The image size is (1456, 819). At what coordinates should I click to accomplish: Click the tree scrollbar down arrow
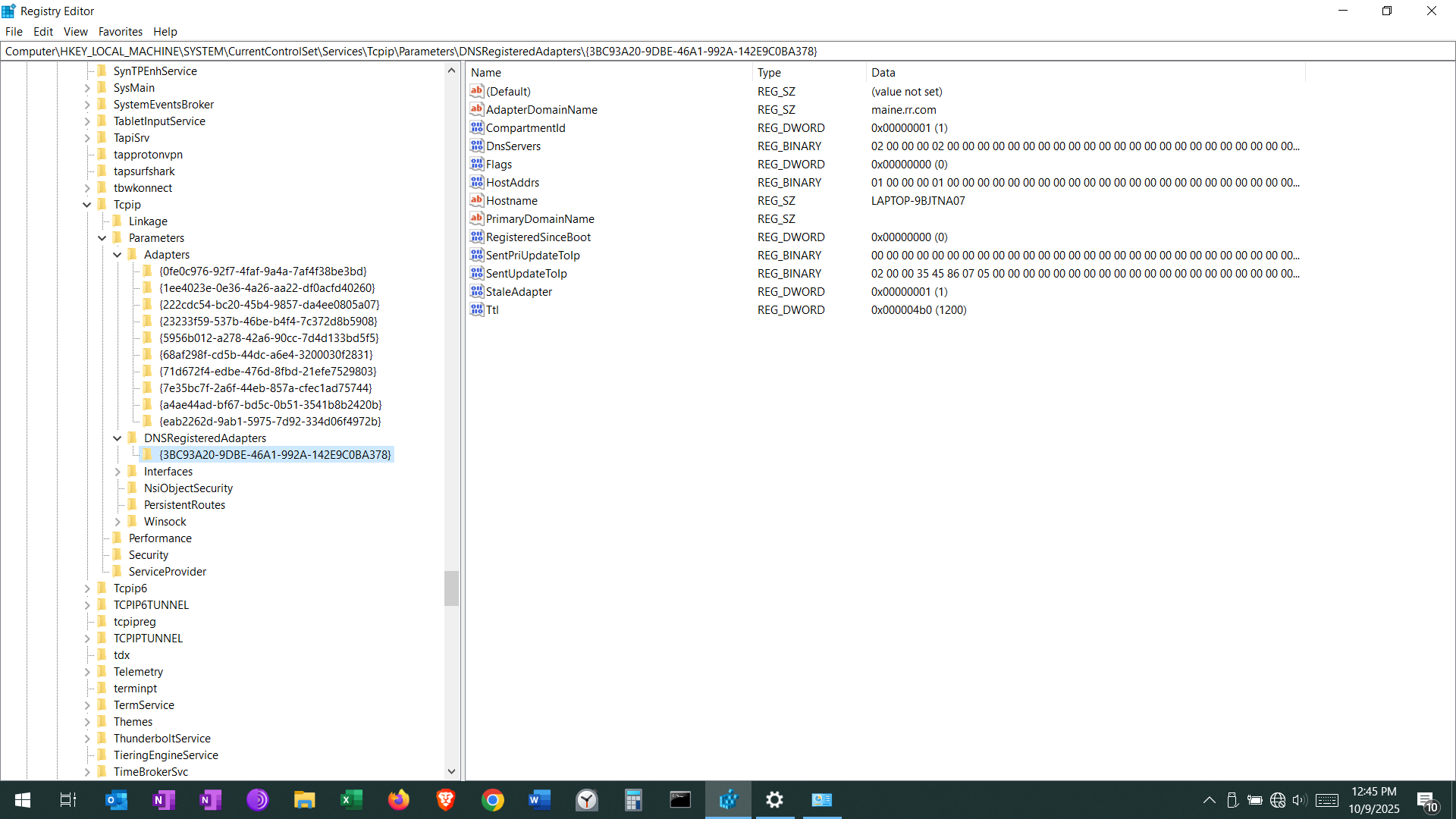point(451,771)
